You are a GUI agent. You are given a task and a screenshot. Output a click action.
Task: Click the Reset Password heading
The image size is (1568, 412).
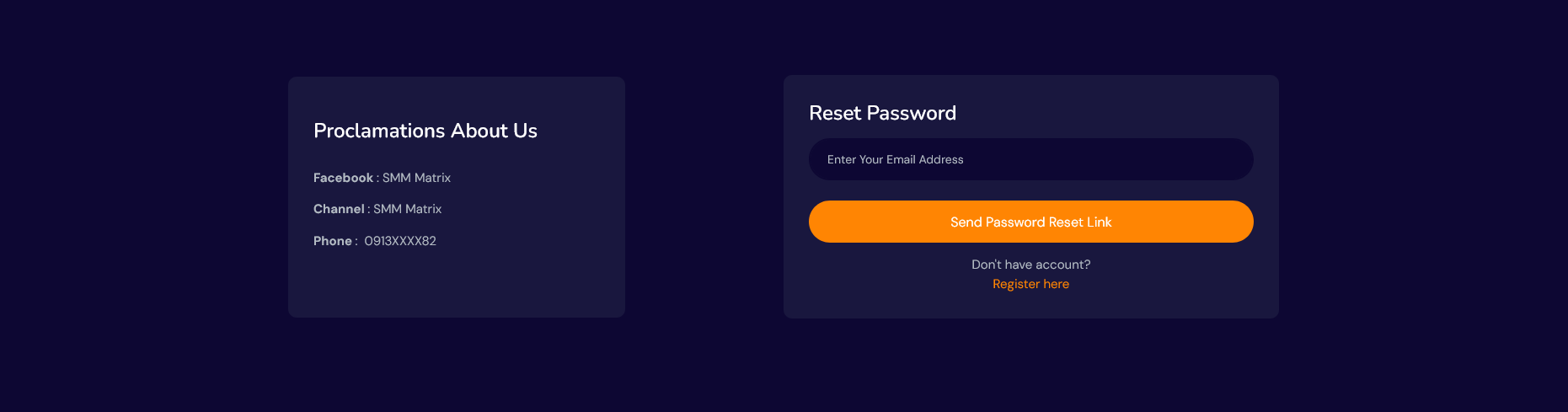(882, 113)
